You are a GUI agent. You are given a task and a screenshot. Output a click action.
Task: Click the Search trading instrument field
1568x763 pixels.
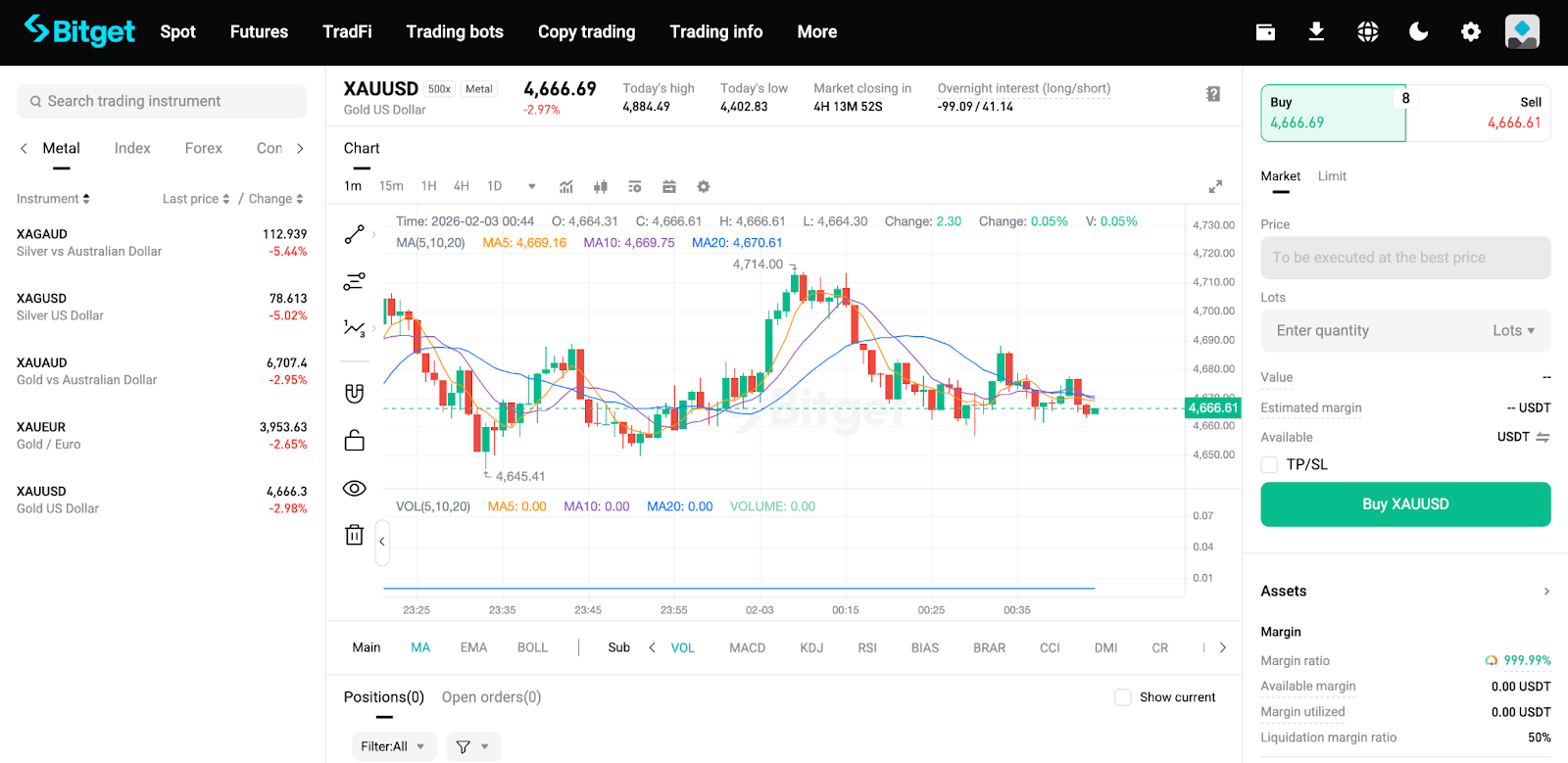click(x=162, y=101)
